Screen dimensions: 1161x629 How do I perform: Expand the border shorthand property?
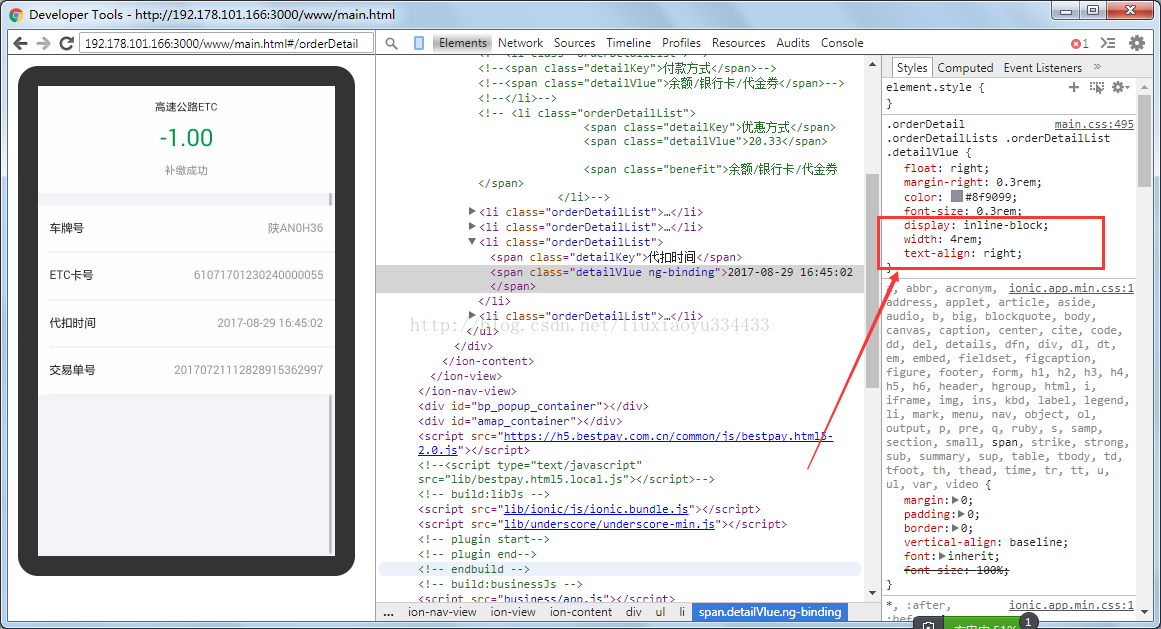[x=955, y=528]
